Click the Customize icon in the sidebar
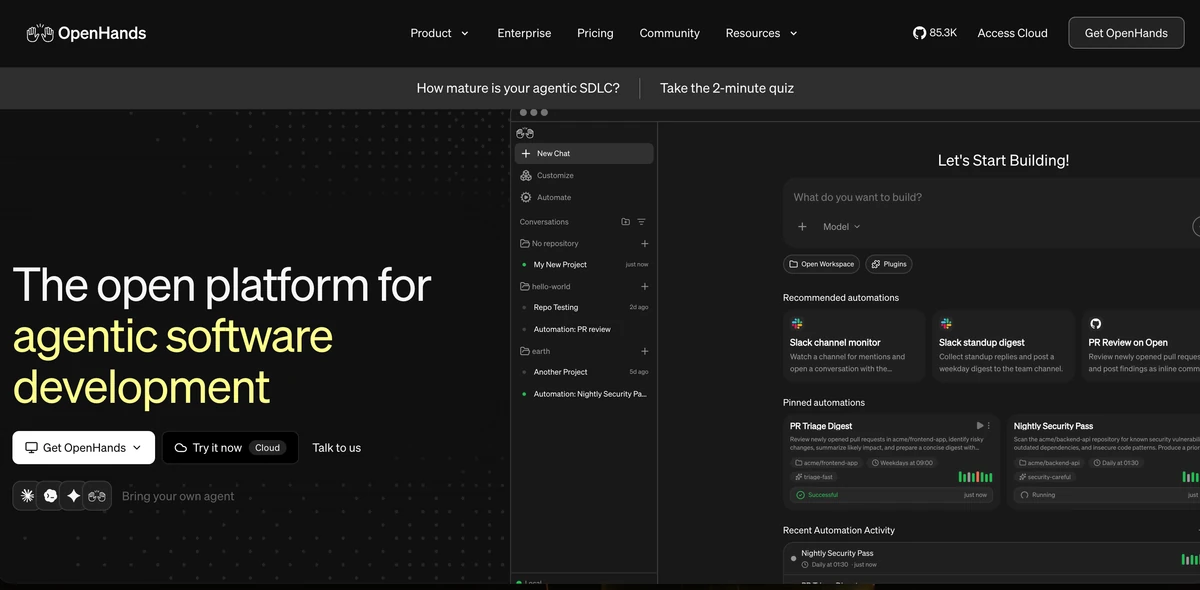Screen dimensions: 1200x590 coord(526,175)
